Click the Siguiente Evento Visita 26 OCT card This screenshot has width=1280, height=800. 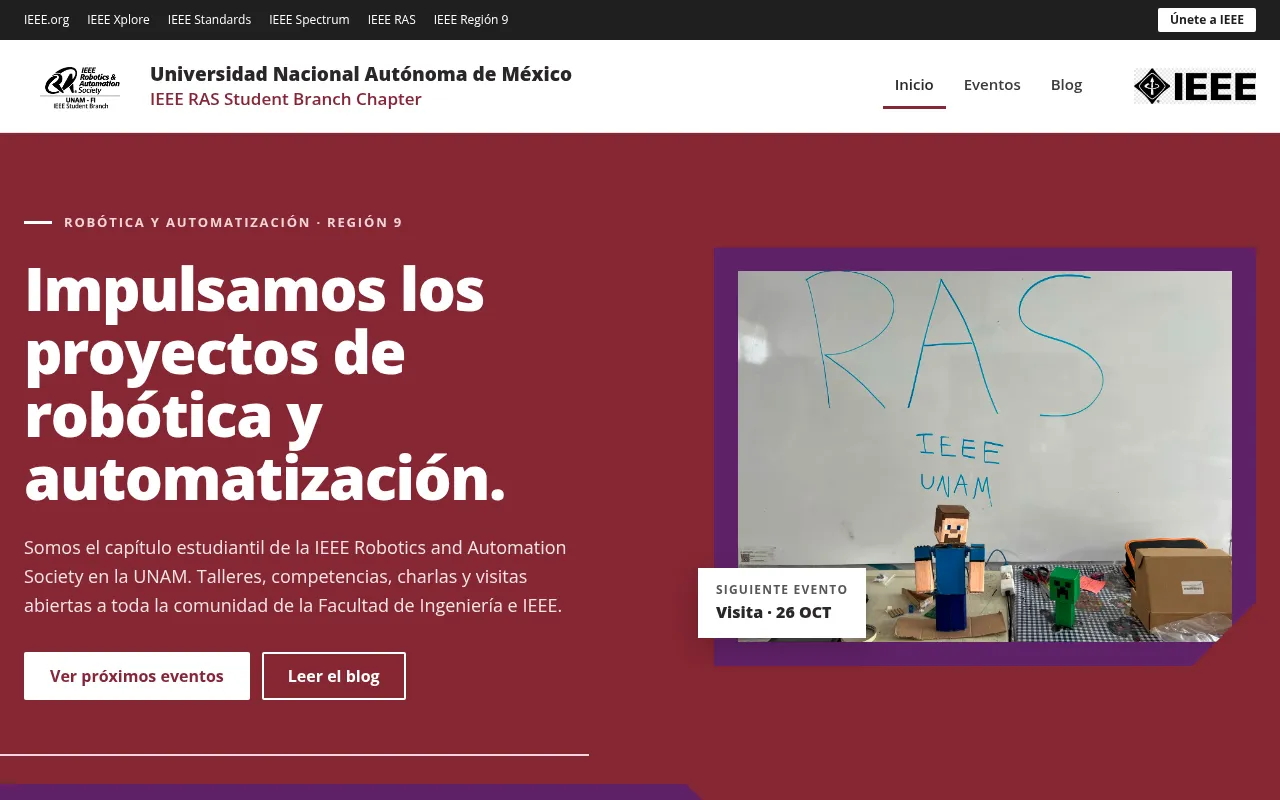[782, 602]
